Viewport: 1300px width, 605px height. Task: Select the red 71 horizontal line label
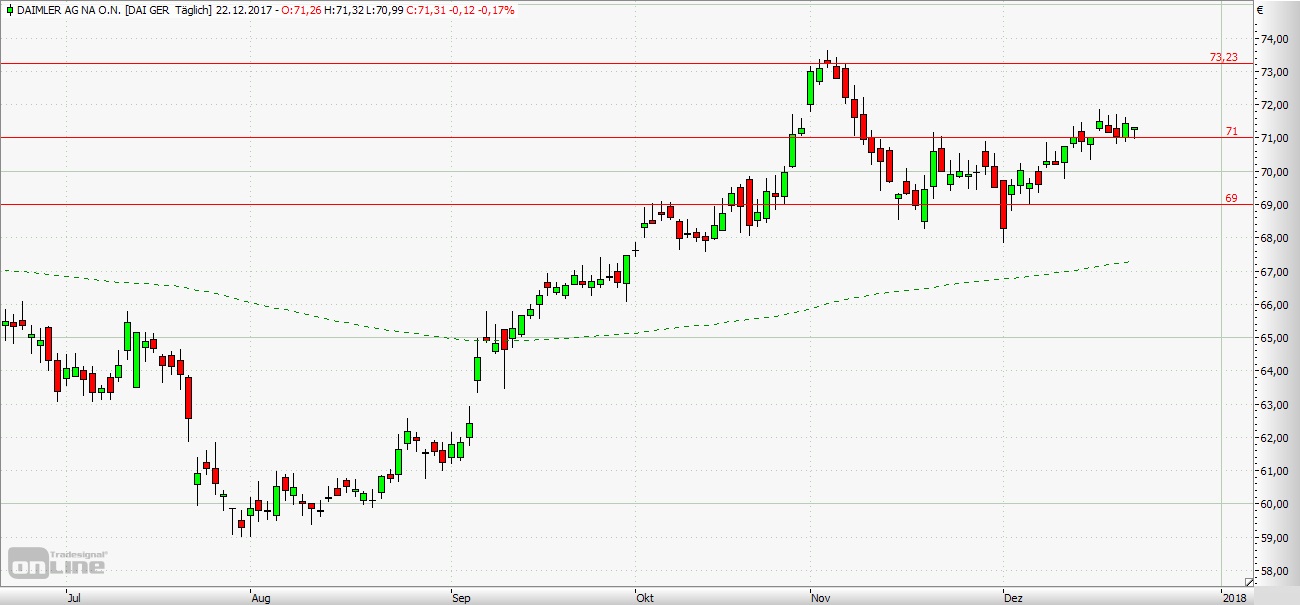pyautogui.click(x=1232, y=131)
